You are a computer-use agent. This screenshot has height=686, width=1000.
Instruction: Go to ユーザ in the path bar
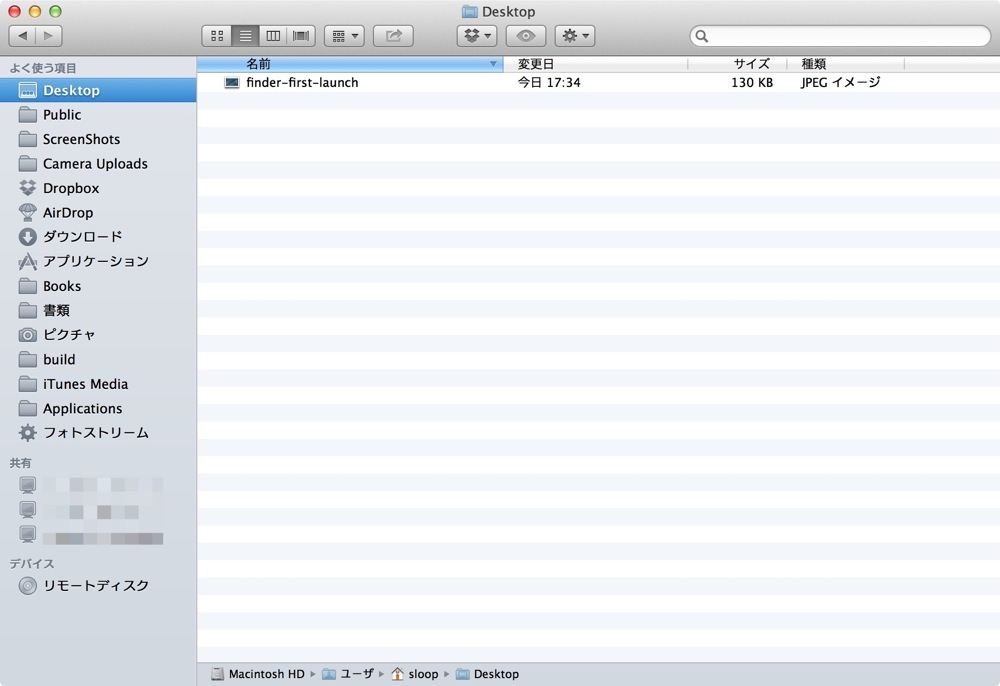point(348,674)
